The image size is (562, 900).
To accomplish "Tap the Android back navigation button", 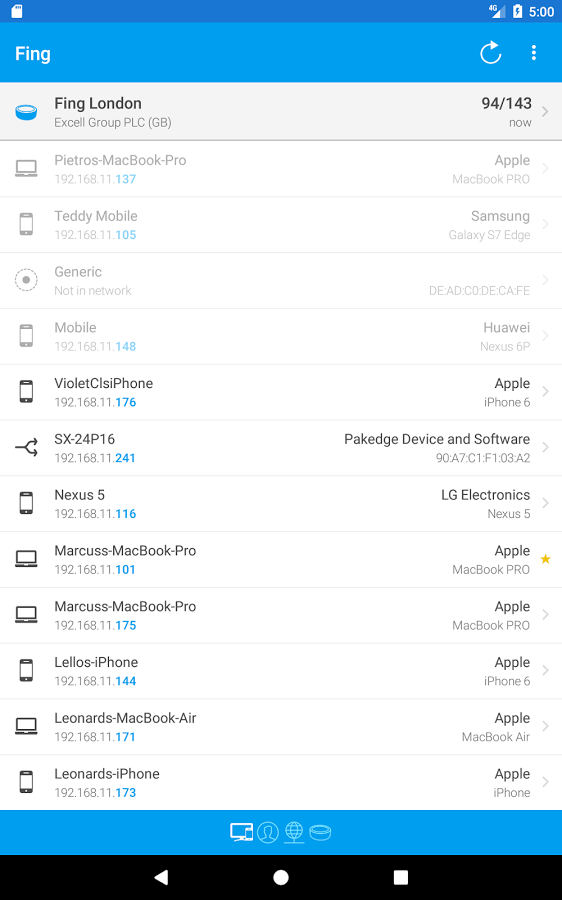I will (161, 876).
